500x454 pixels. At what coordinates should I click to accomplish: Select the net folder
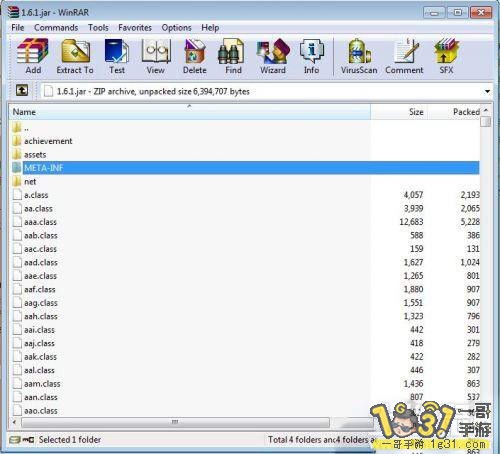click(24, 181)
